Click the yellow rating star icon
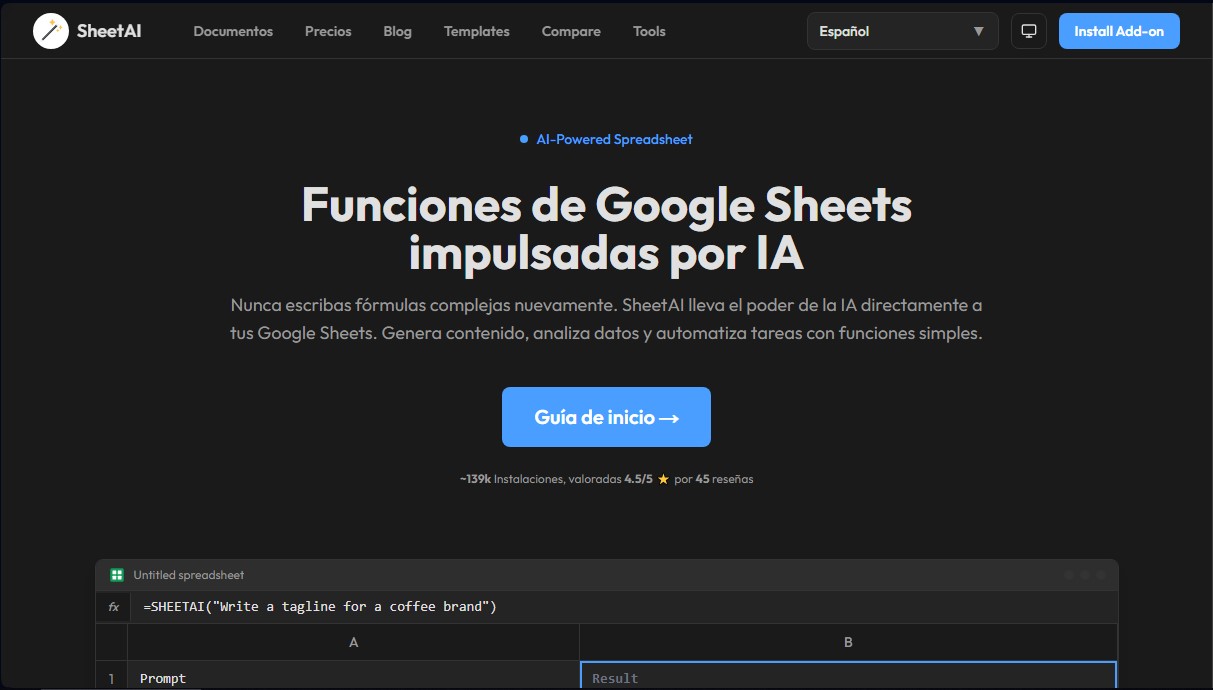Screen dimensions: 1213x690 (663, 479)
